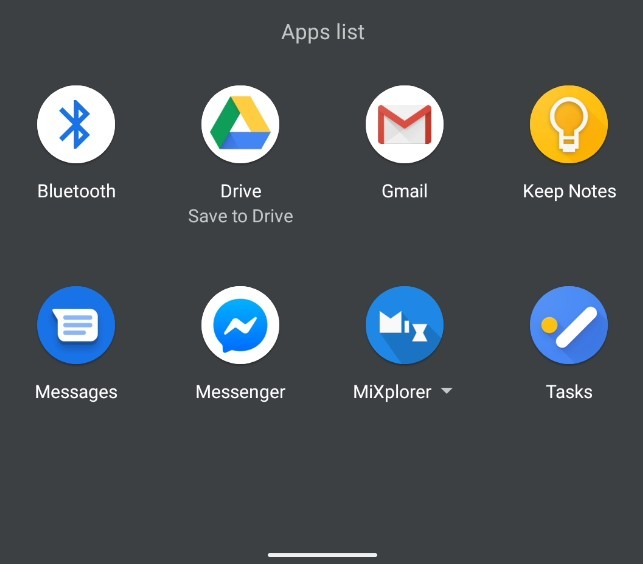Open the Messages chat bubble icon

(x=76, y=325)
